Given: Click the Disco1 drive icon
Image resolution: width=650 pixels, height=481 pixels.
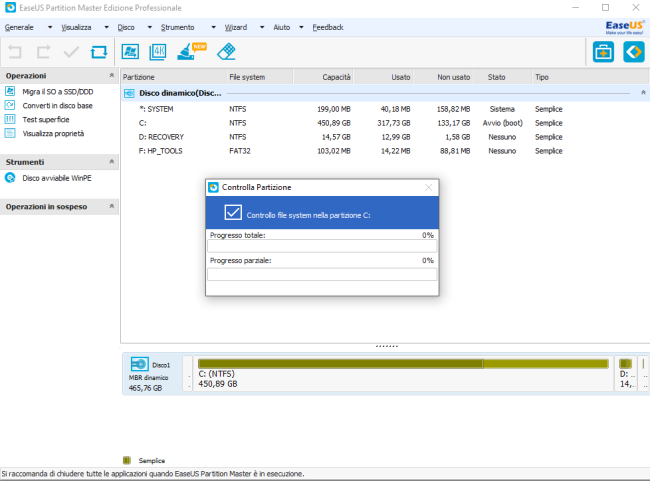Looking at the screenshot, I should click(x=139, y=364).
